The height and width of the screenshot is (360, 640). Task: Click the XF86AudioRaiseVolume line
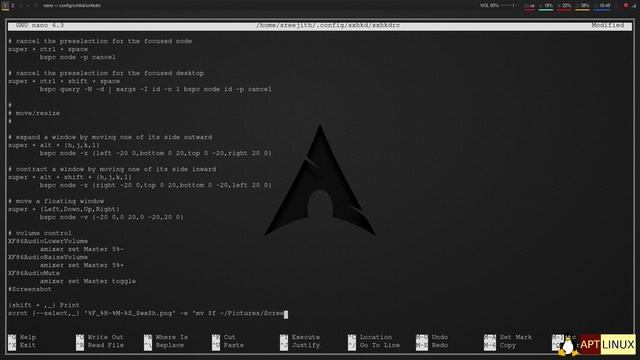48,257
